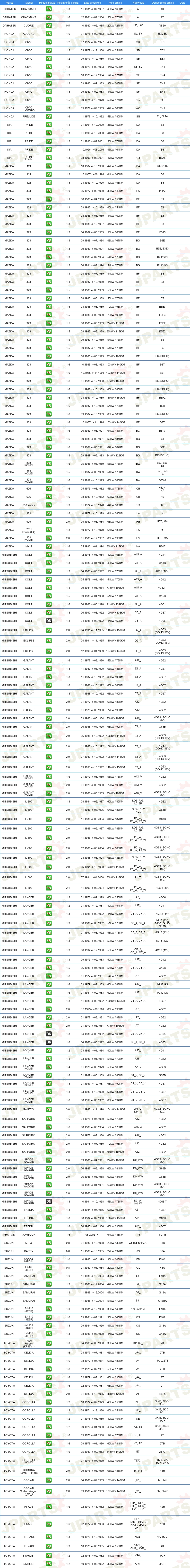Click the fuel icon in HONDA ACCORD row
190x1568 pixels.
[x=49, y=34]
